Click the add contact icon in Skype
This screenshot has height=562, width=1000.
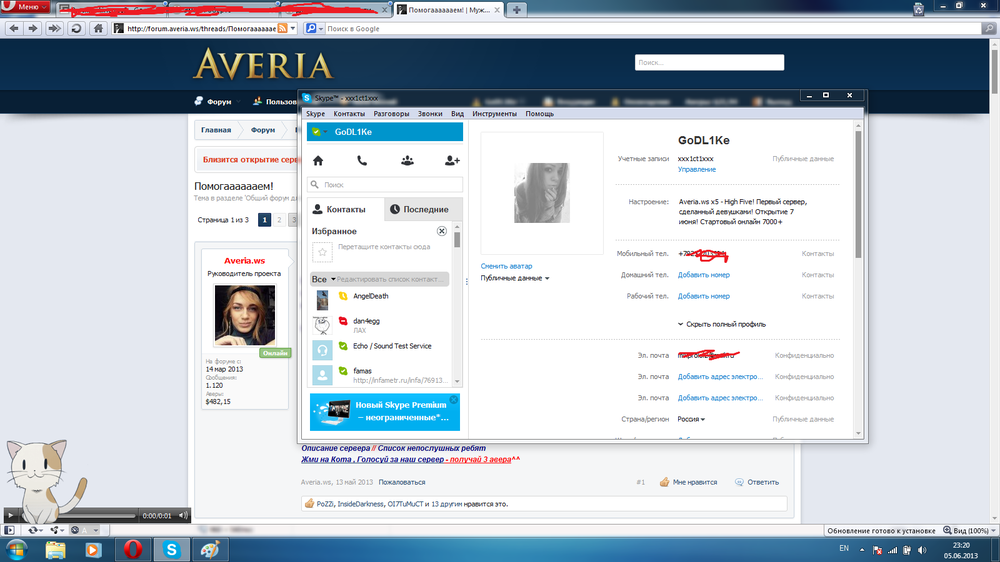(x=452, y=160)
